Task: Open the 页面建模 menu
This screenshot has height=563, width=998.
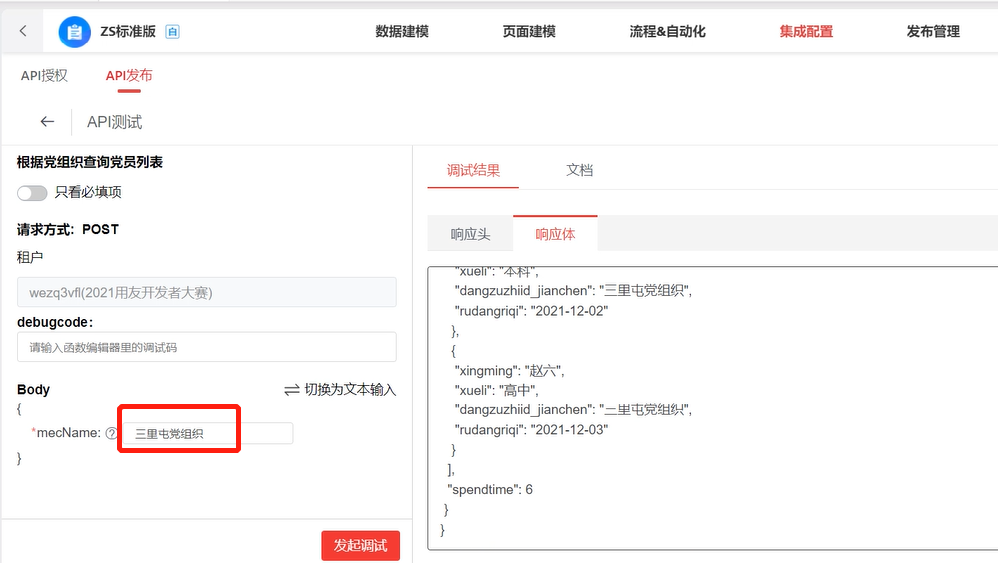Action: pyautogui.click(x=529, y=31)
